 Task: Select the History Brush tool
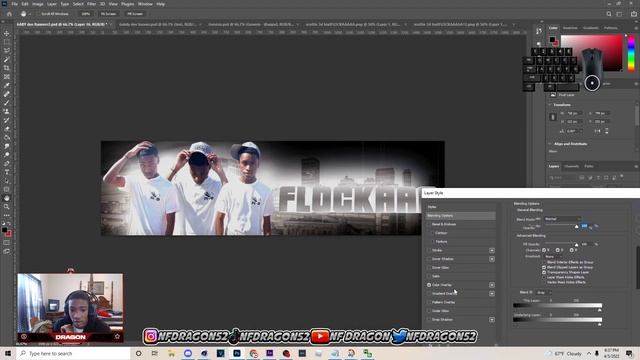point(7,120)
